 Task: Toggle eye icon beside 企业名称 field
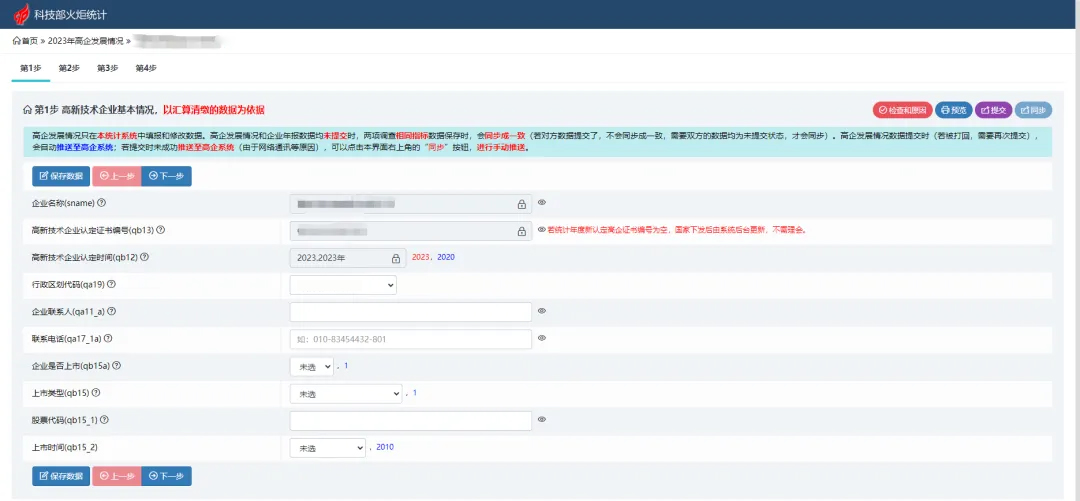click(x=542, y=203)
